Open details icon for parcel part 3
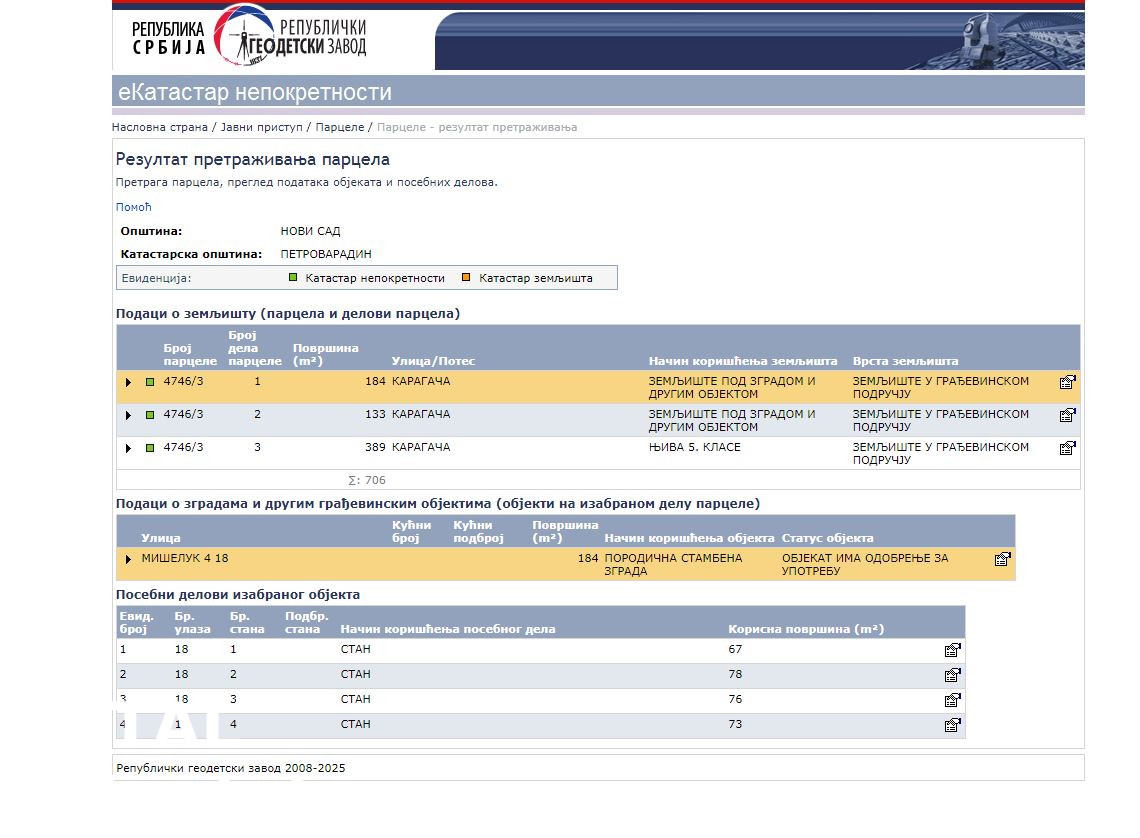The height and width of the screenshot is (838, 1140). click(1067, 448)
